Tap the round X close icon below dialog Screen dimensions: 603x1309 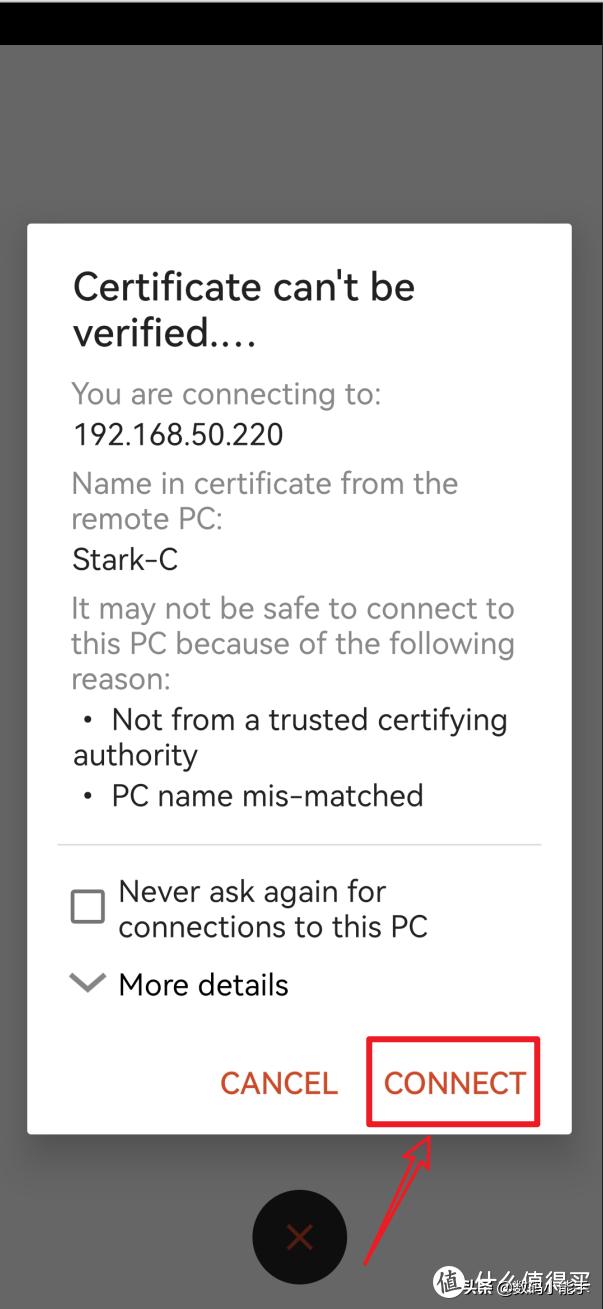(299, 1237)
